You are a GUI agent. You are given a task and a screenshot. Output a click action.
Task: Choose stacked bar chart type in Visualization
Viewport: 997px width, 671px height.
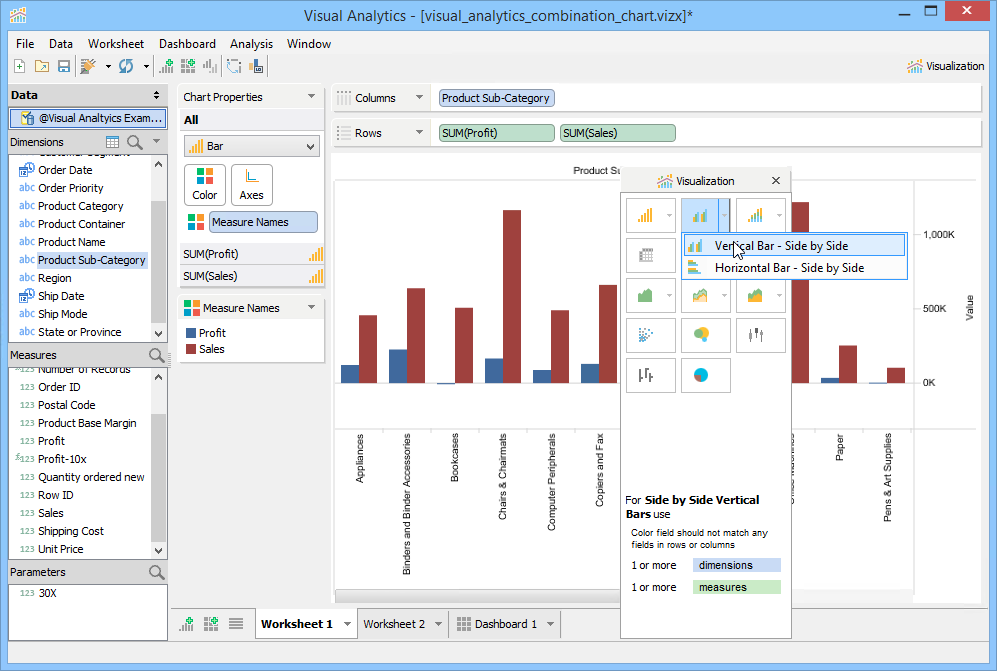tap(755, 216)
